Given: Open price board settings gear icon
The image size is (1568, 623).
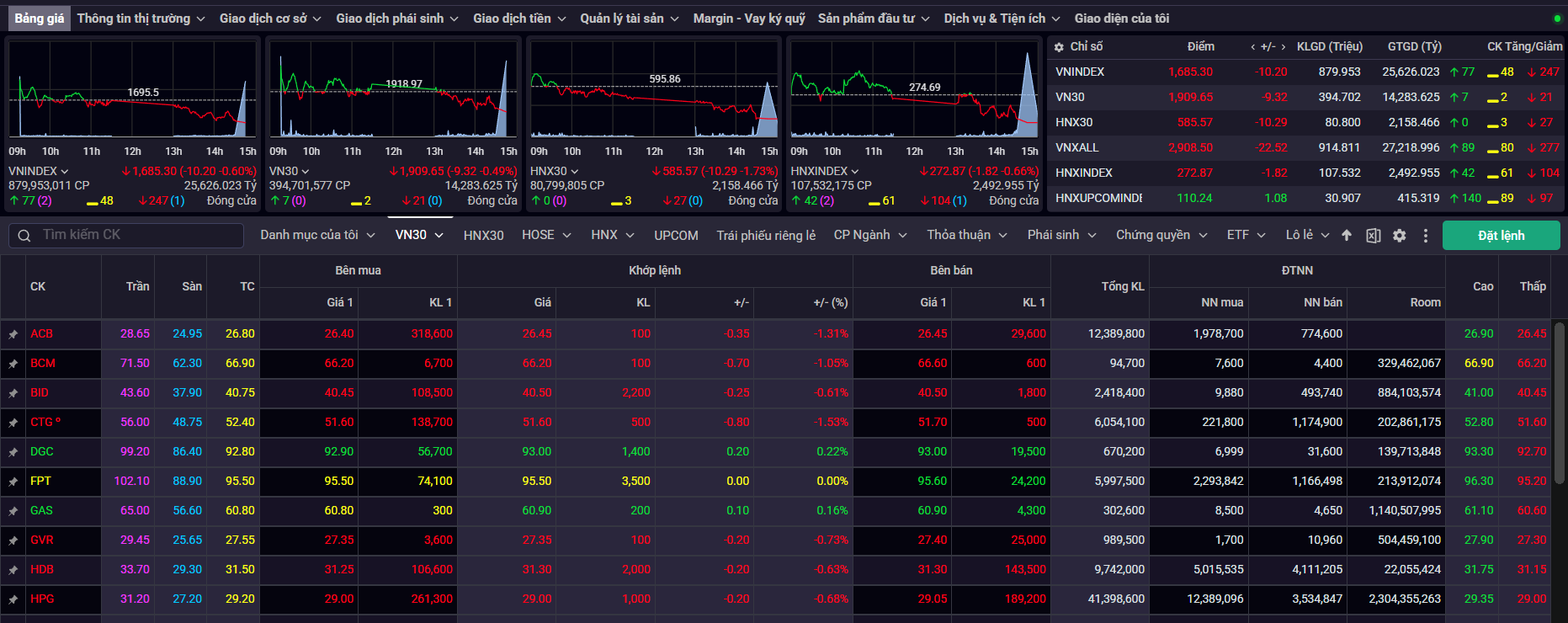Looking at the screenshot, I should 1399,236.
